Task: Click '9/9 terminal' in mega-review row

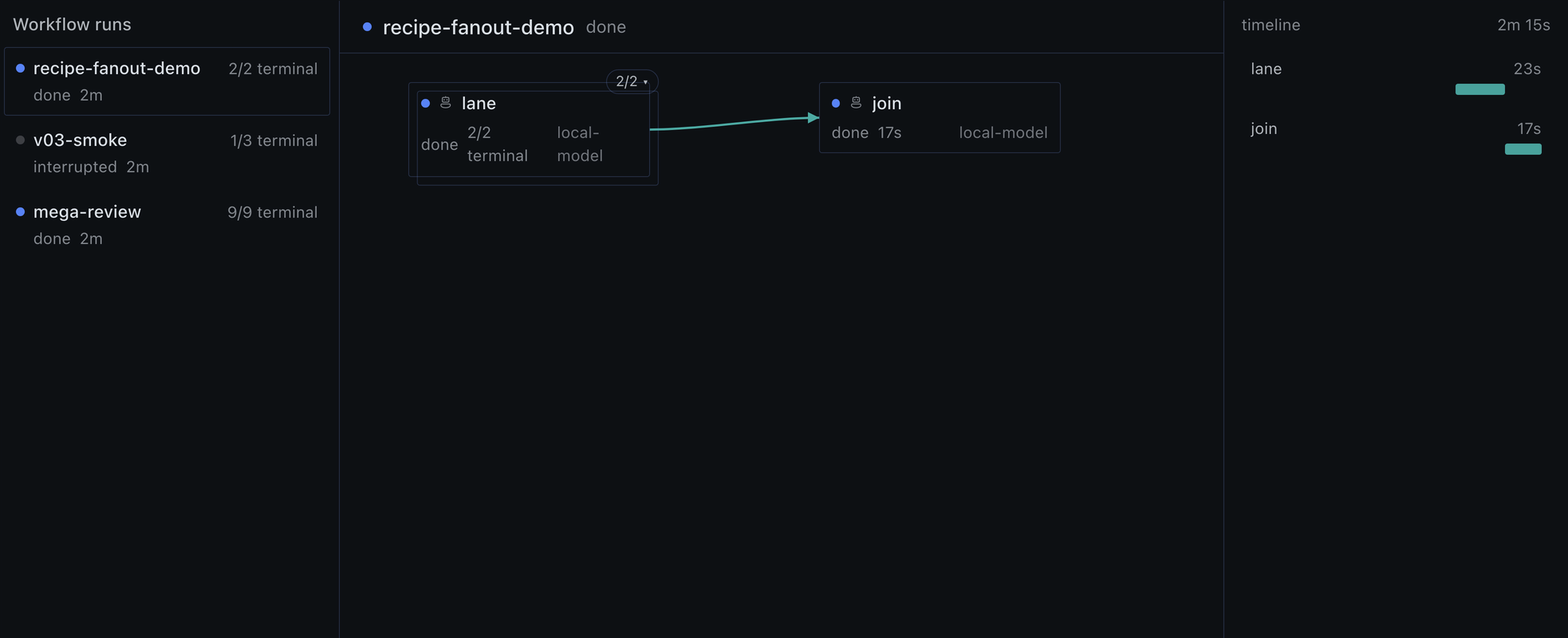Action: coord(273,212)
